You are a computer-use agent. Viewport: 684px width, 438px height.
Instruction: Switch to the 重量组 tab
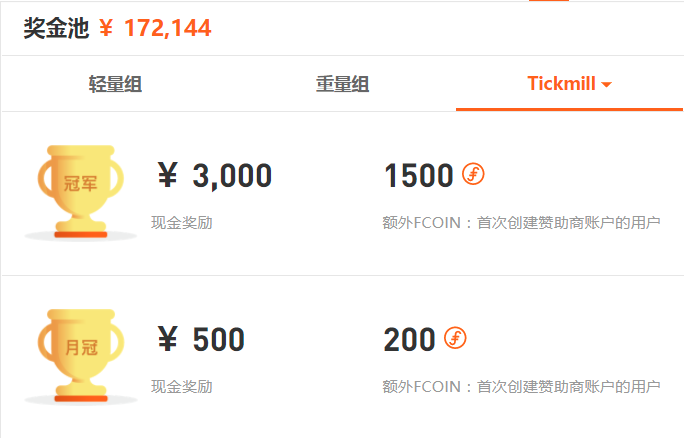tap(342, 84)
